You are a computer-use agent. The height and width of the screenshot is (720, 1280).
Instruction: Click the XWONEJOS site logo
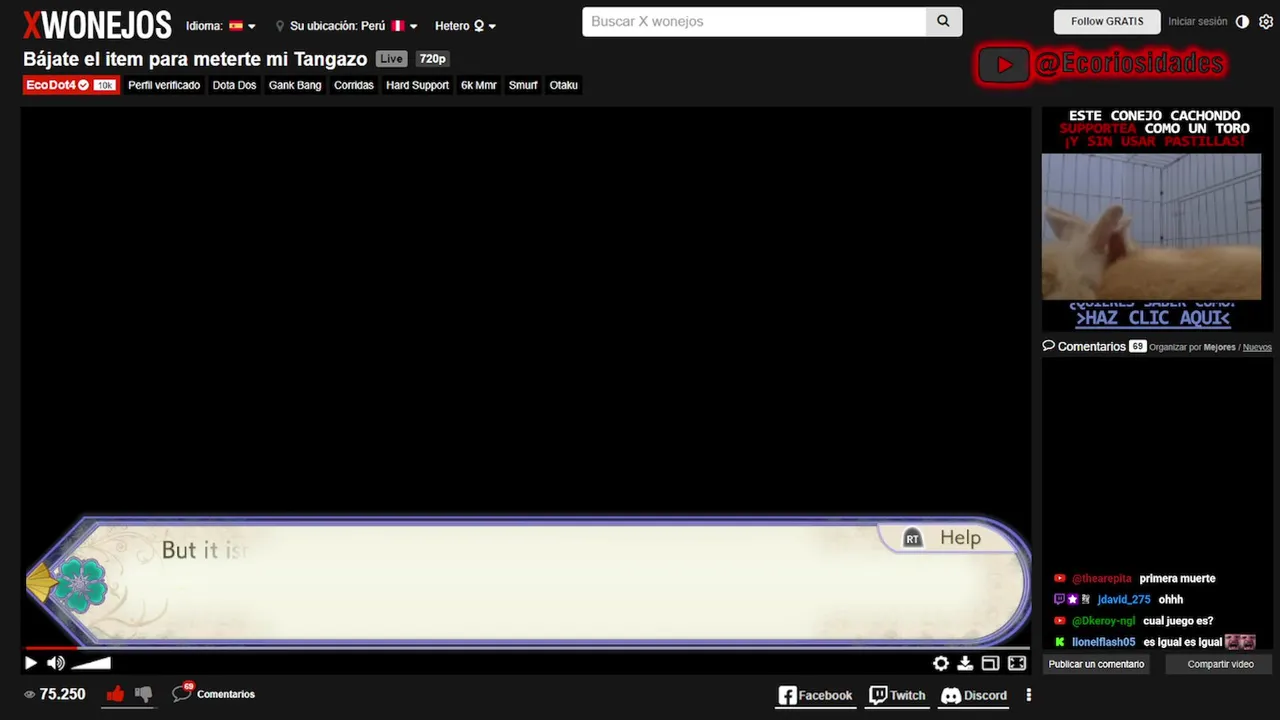(x=97, y=25)
